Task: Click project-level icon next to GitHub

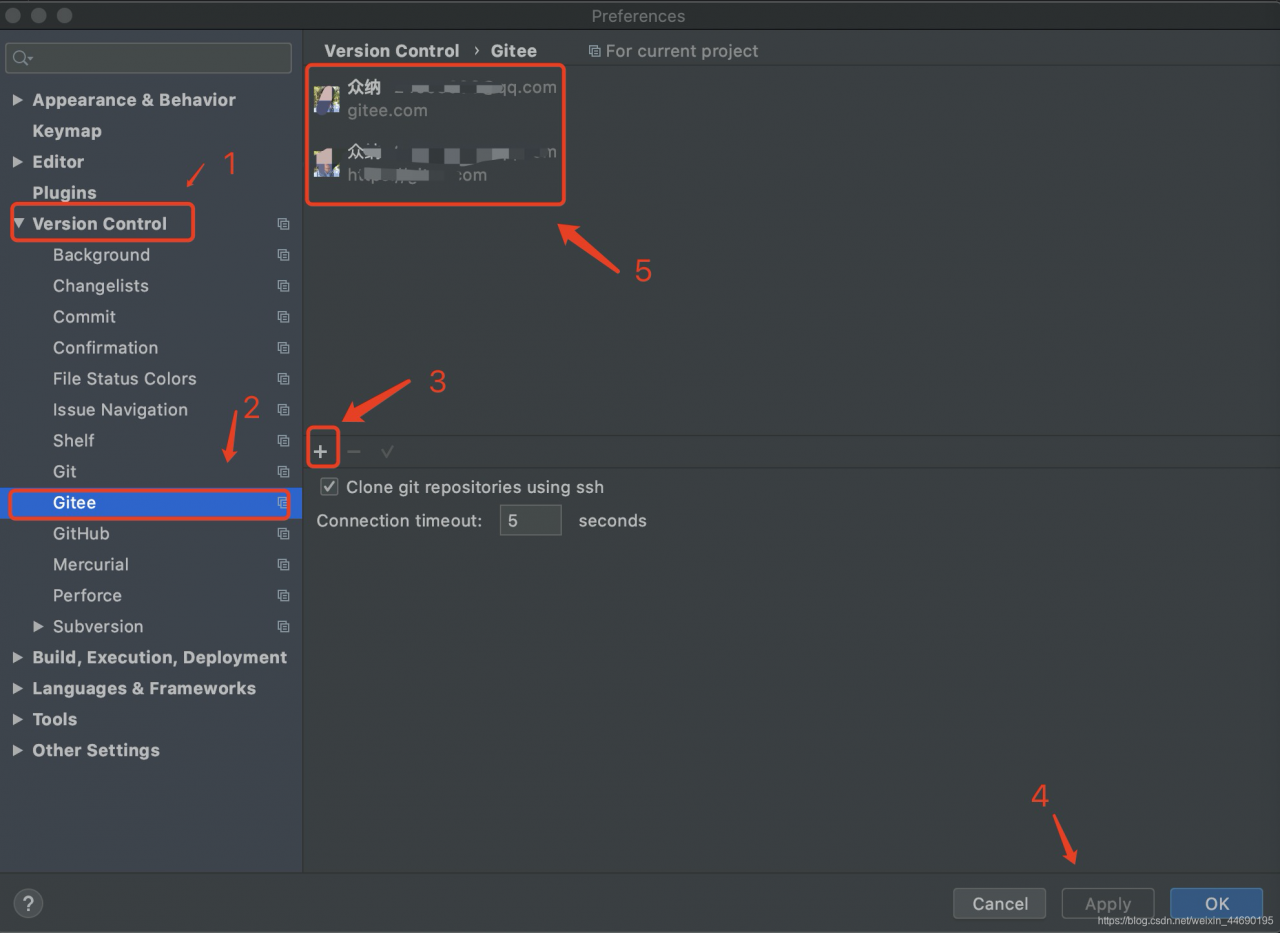Action: (283, 534)
